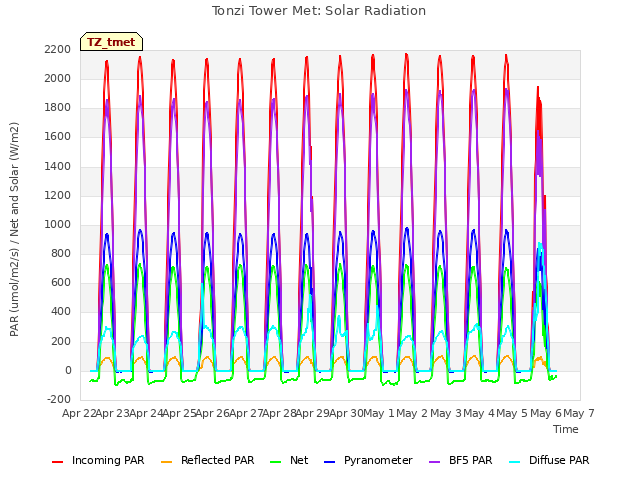640x480 pixels.
Task: Click the Incoming PAR red legend swatch
Action: tap(58, 462)
